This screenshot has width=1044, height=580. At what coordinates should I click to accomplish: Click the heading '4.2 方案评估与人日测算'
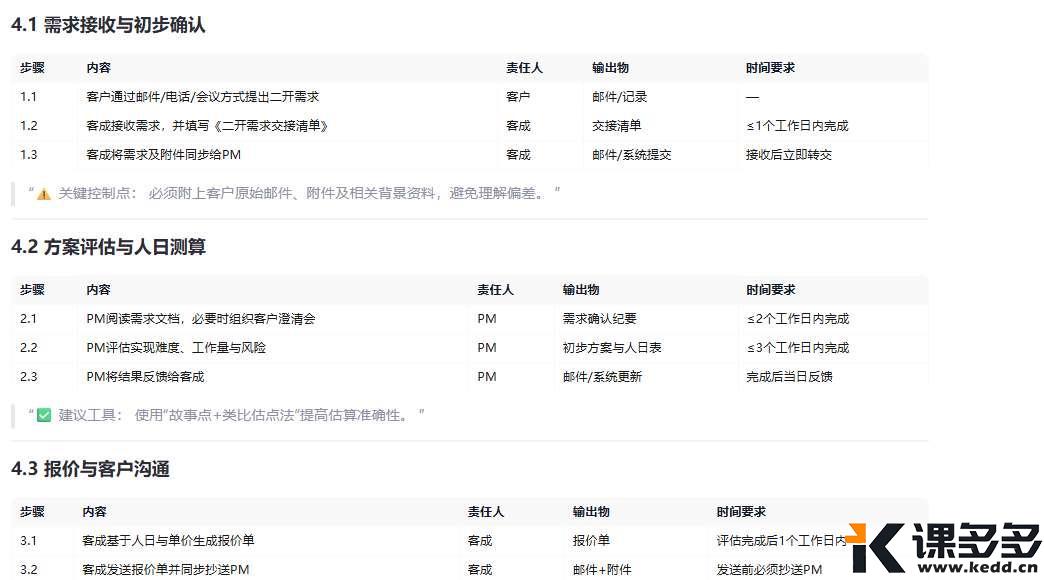point(109,246)
